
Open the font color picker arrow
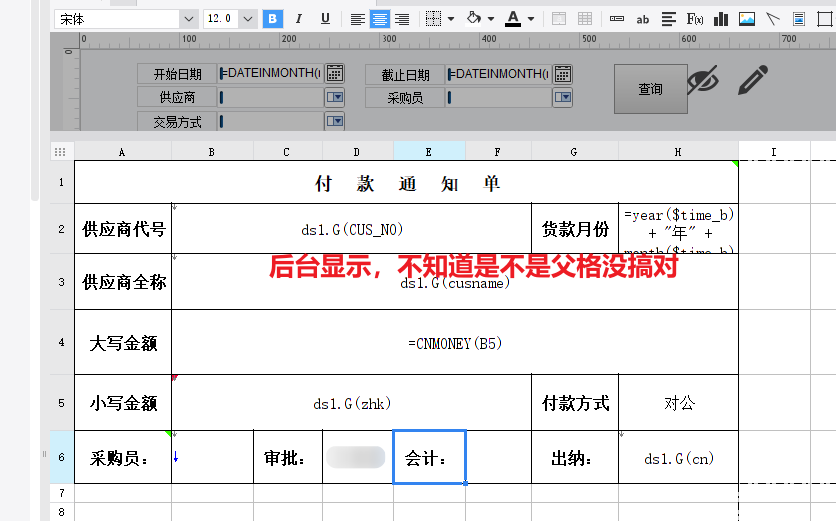pos(531,19)
